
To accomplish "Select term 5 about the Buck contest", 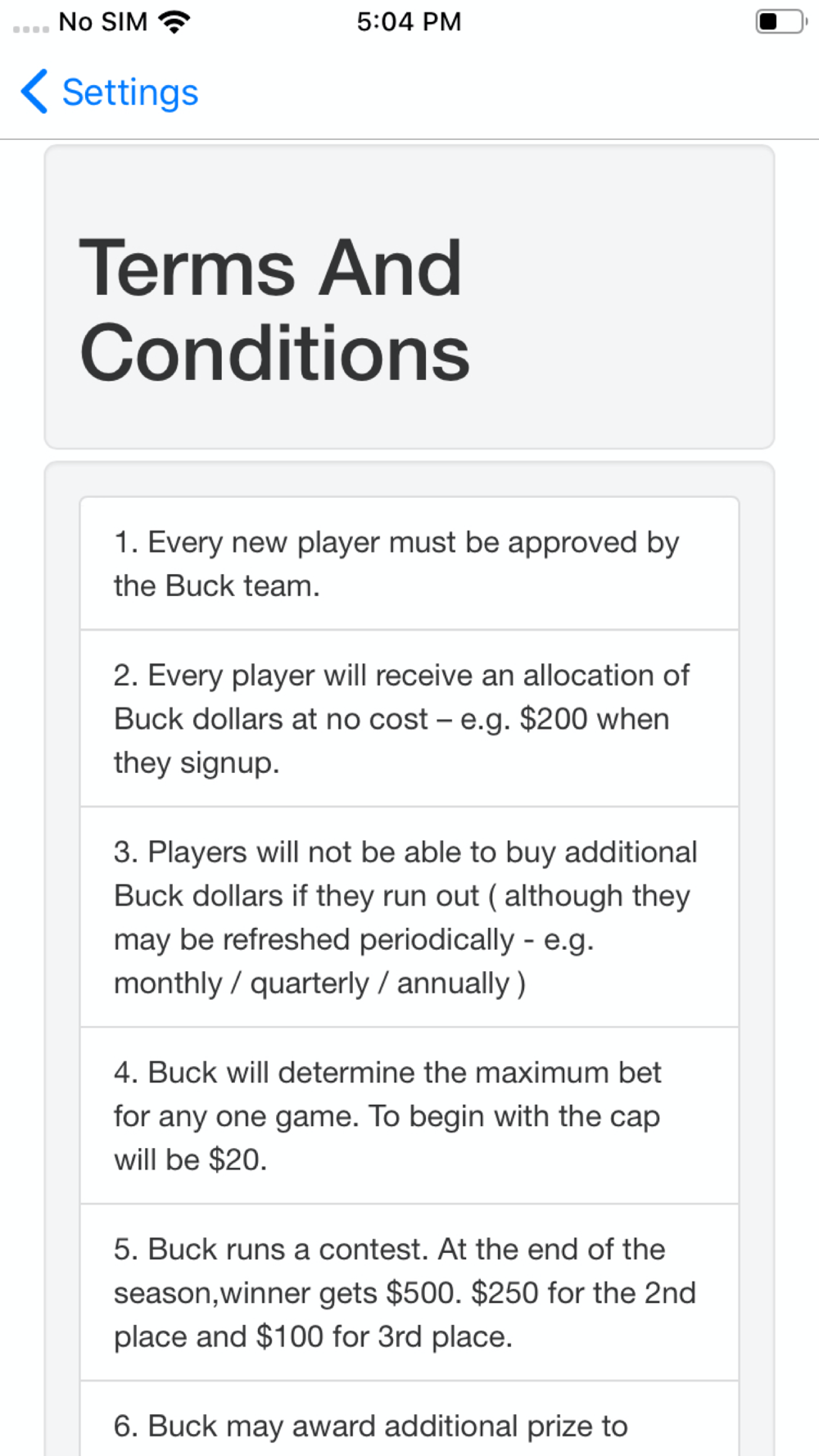I will [x=409, y=1292].
